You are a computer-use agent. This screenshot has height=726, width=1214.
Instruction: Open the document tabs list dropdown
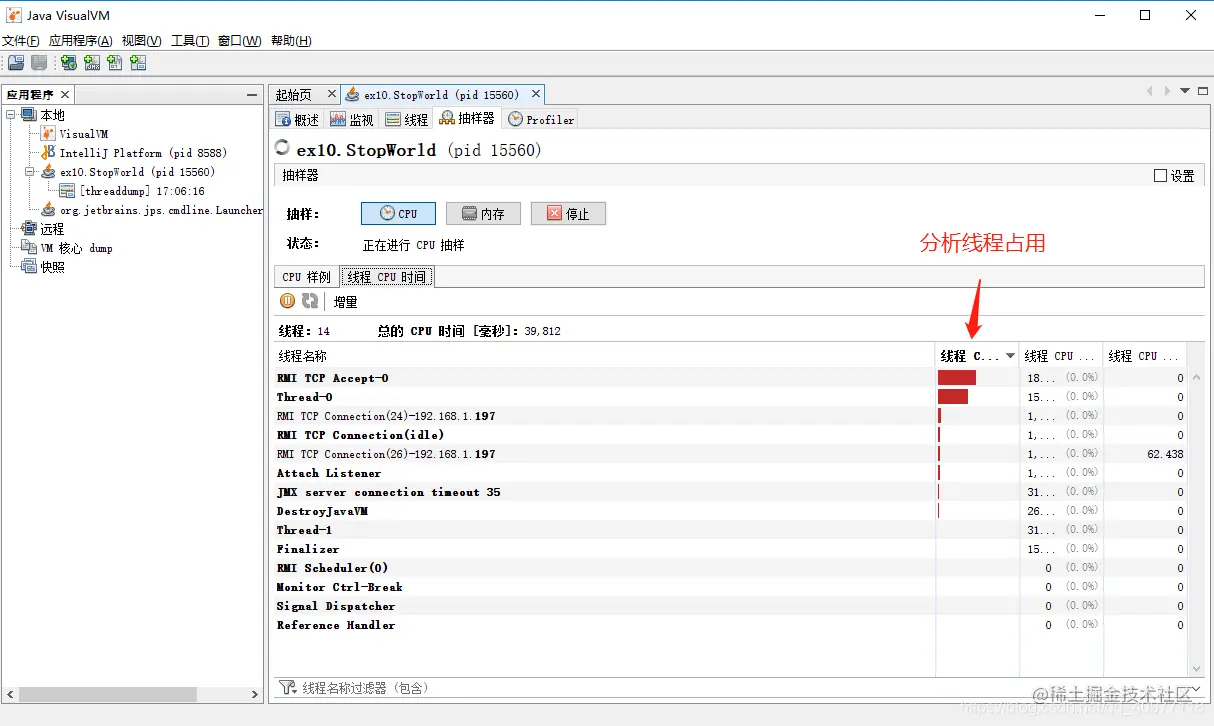pos(1186,91)
